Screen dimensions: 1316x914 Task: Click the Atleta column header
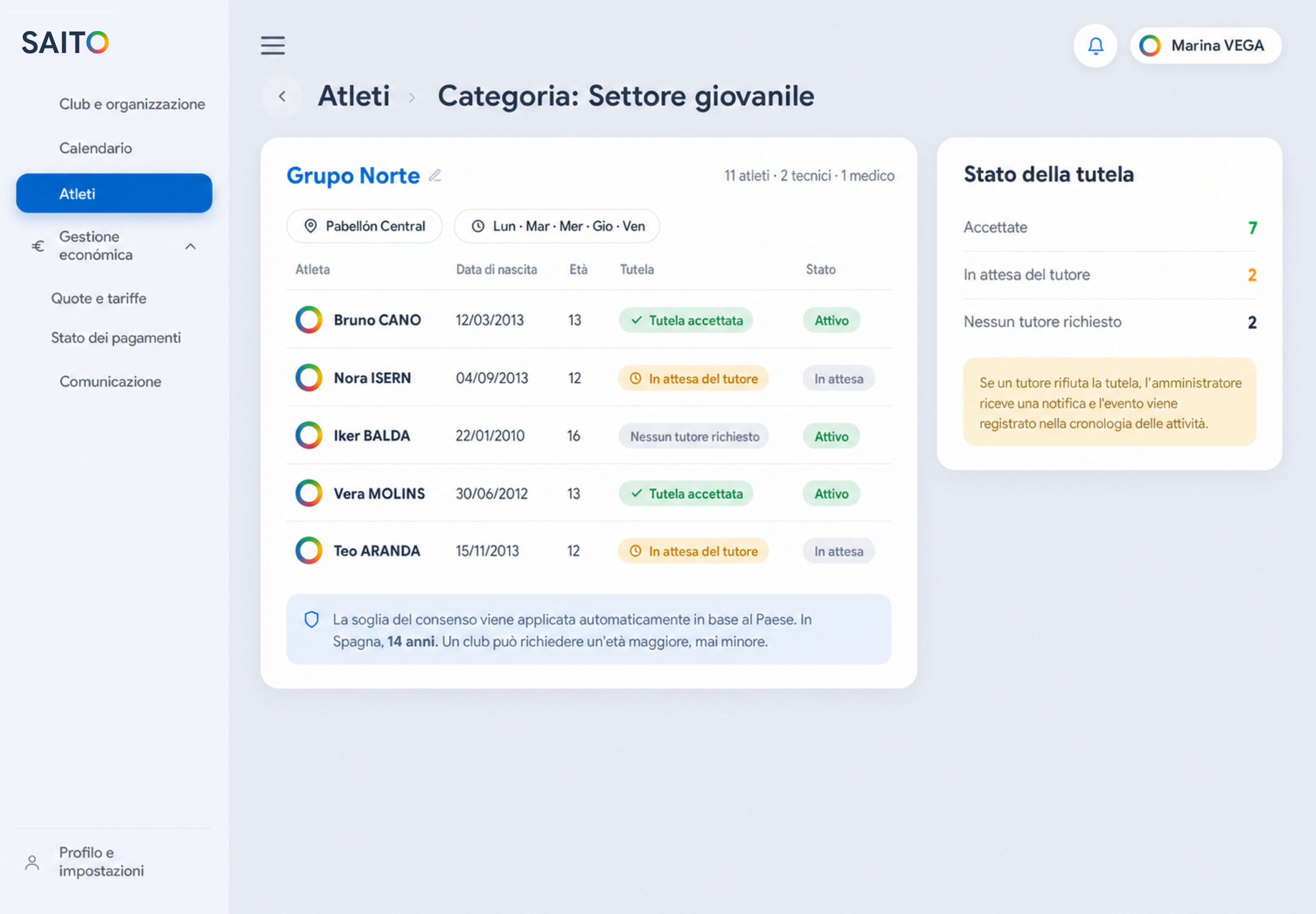[x=313, y=269]
